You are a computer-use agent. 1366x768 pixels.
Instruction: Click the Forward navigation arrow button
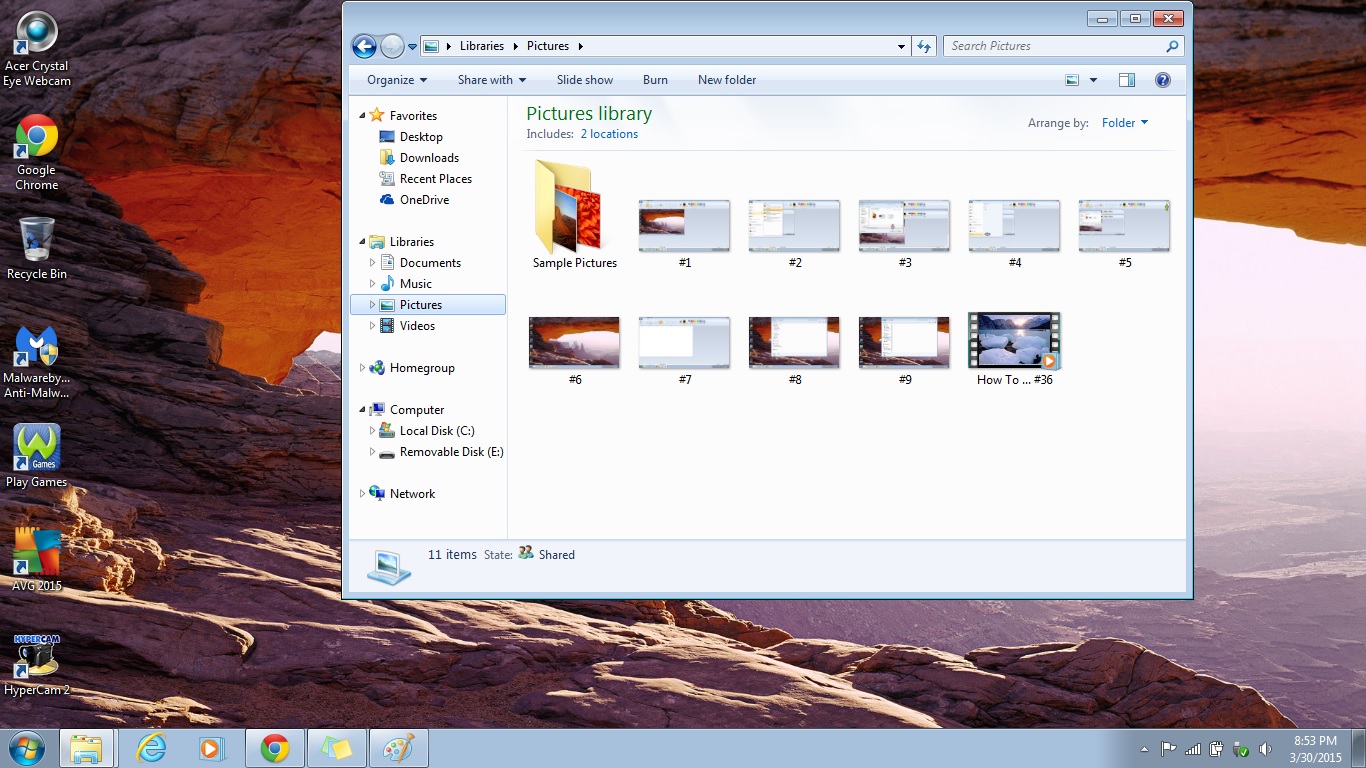tap(392, 46)
